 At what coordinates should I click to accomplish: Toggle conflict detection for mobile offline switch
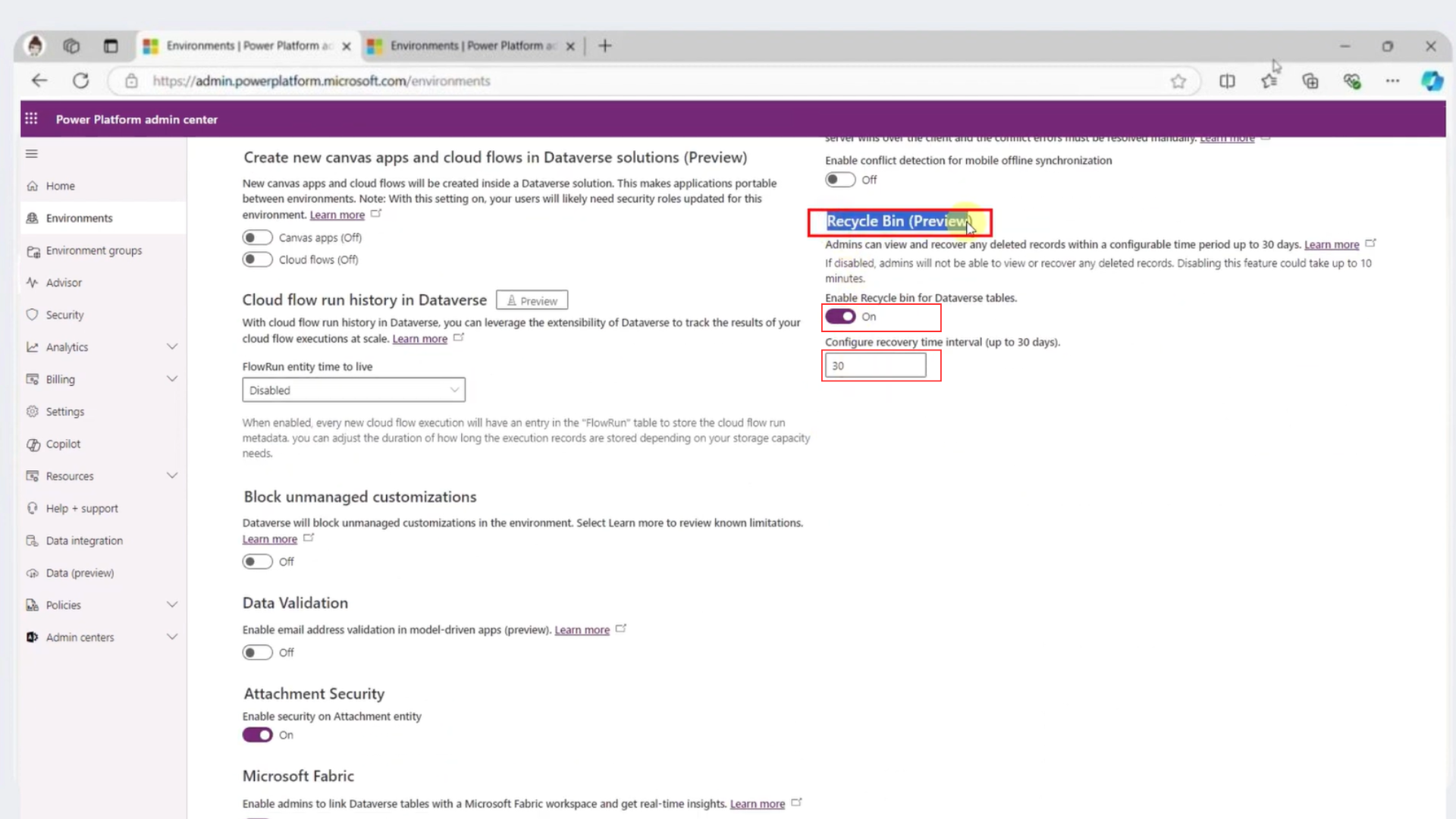click(x=840, y=180)
